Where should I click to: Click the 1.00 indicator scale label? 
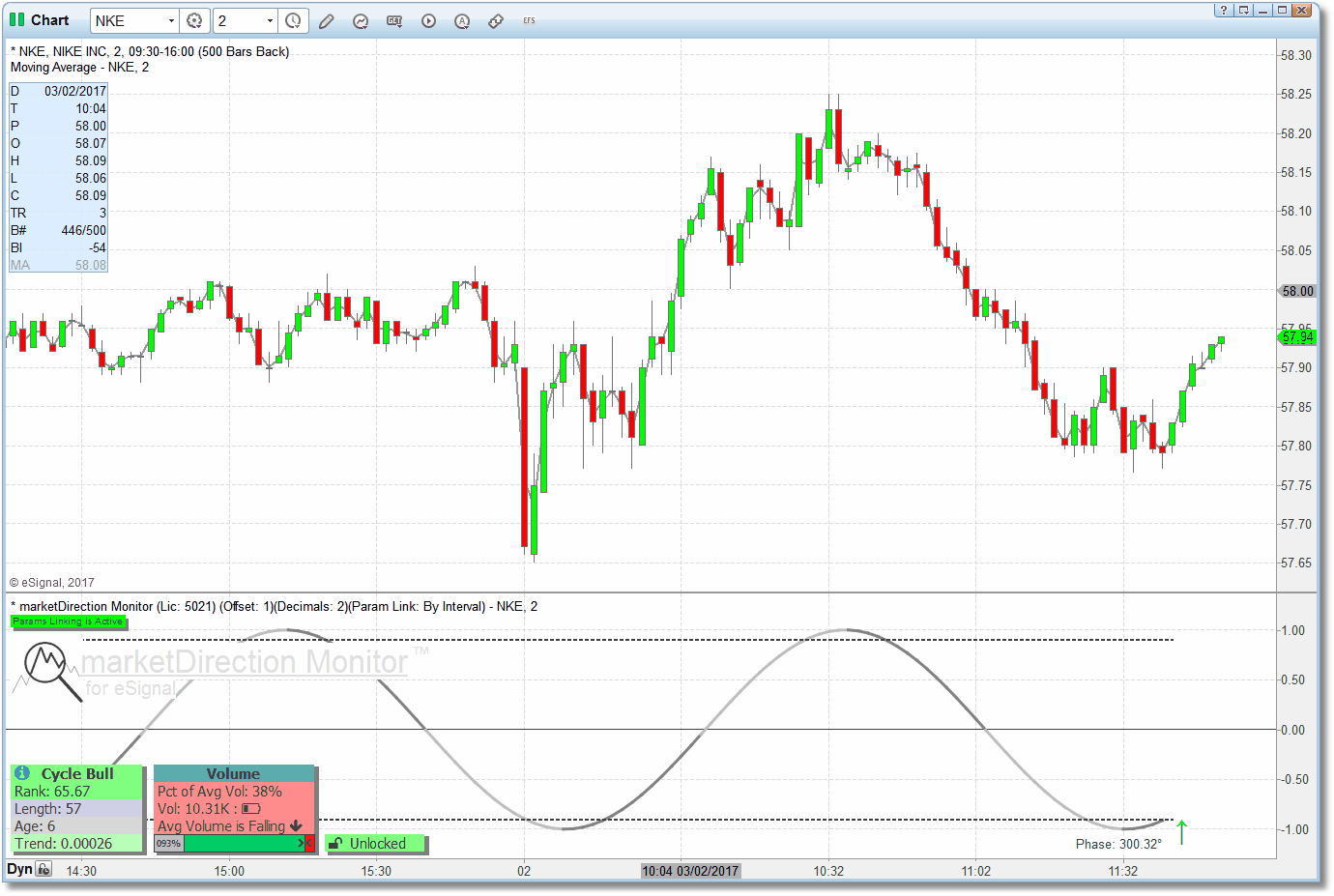[1292, 630]
